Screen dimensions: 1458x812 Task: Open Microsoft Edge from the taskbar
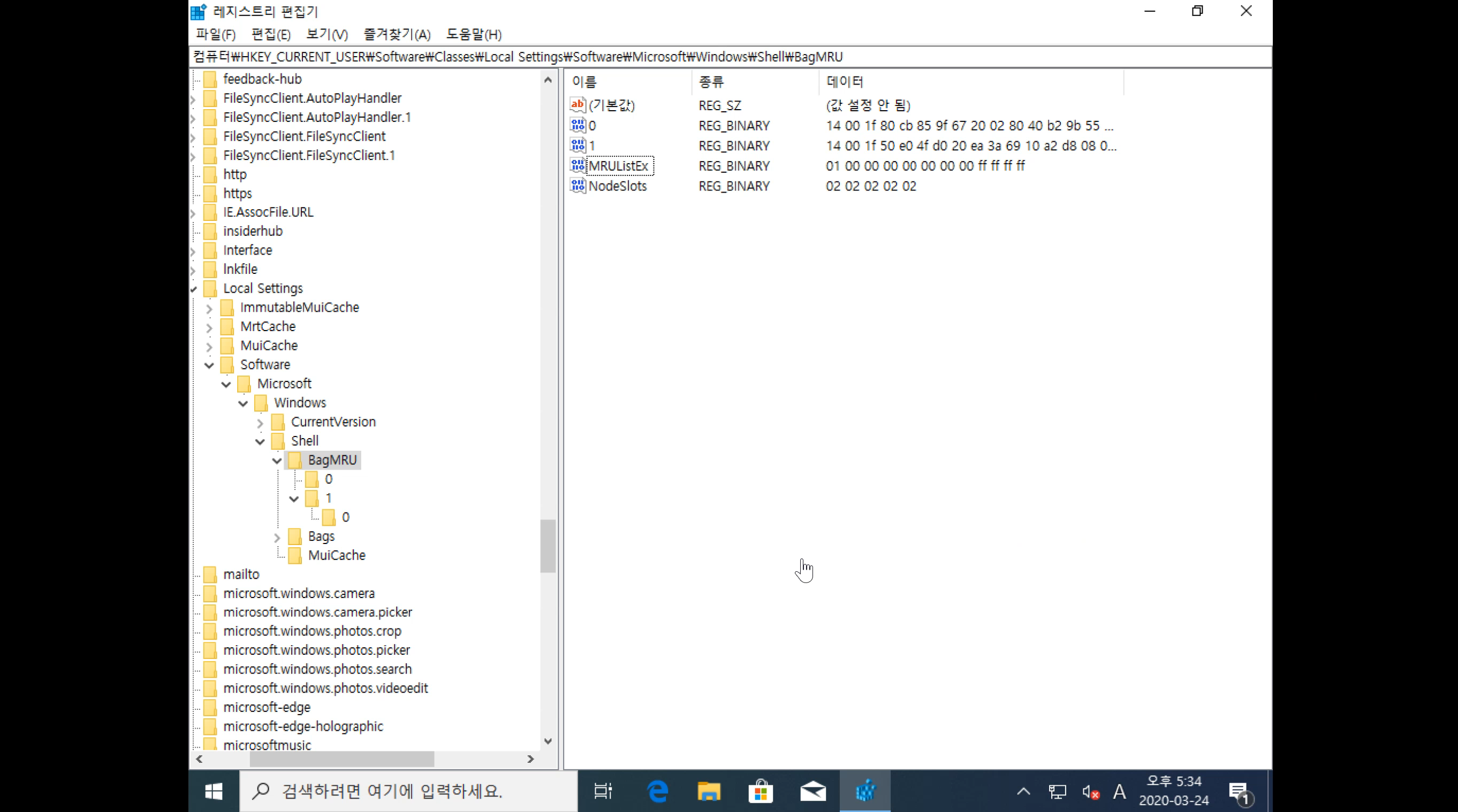pyautogui.click(x=658, y=791)
